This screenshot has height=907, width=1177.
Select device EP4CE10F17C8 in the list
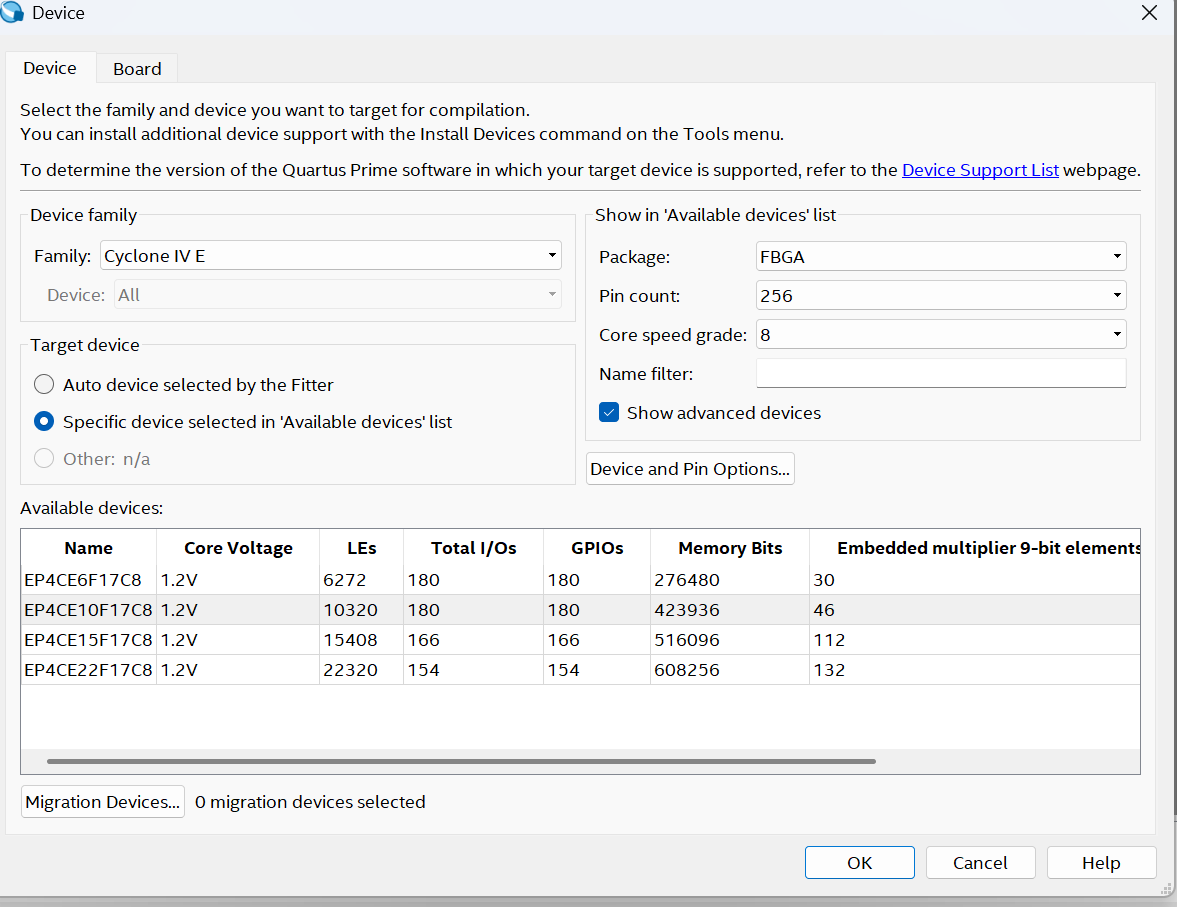88,610
